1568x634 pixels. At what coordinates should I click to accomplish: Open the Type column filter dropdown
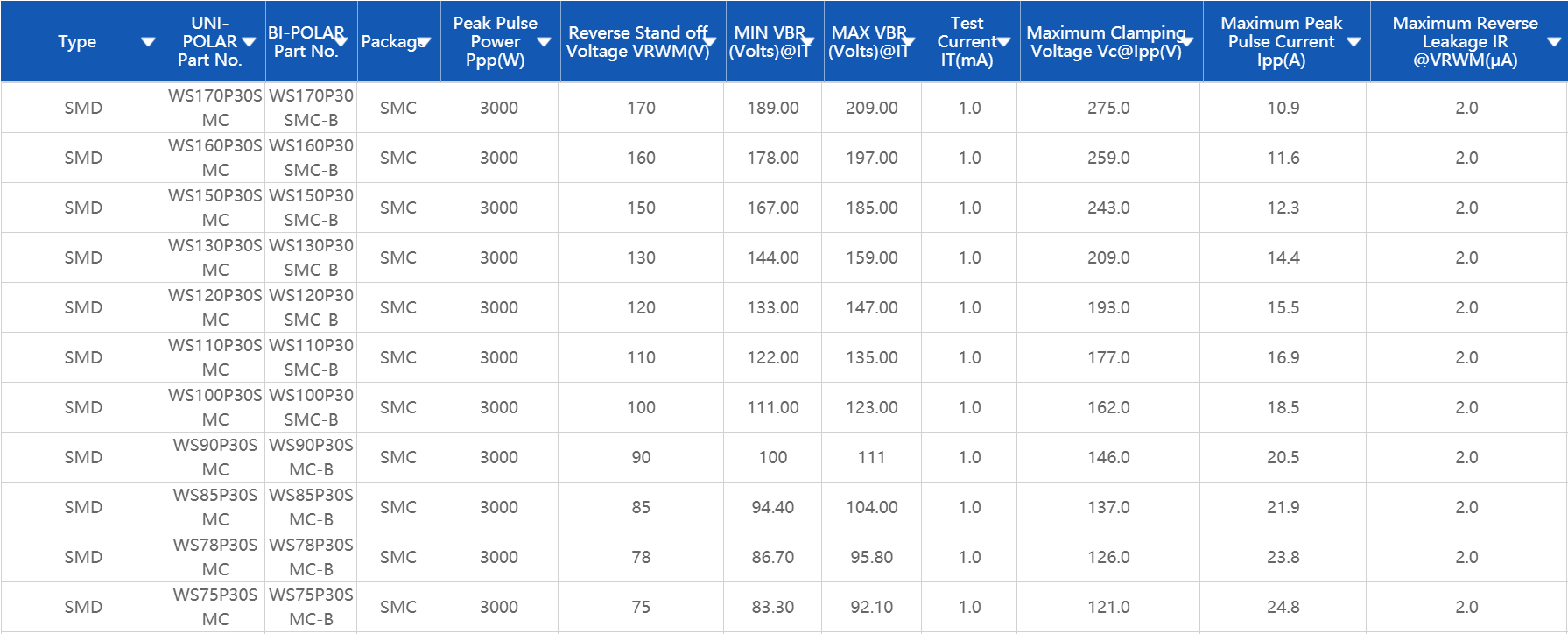tap(148, 42)
